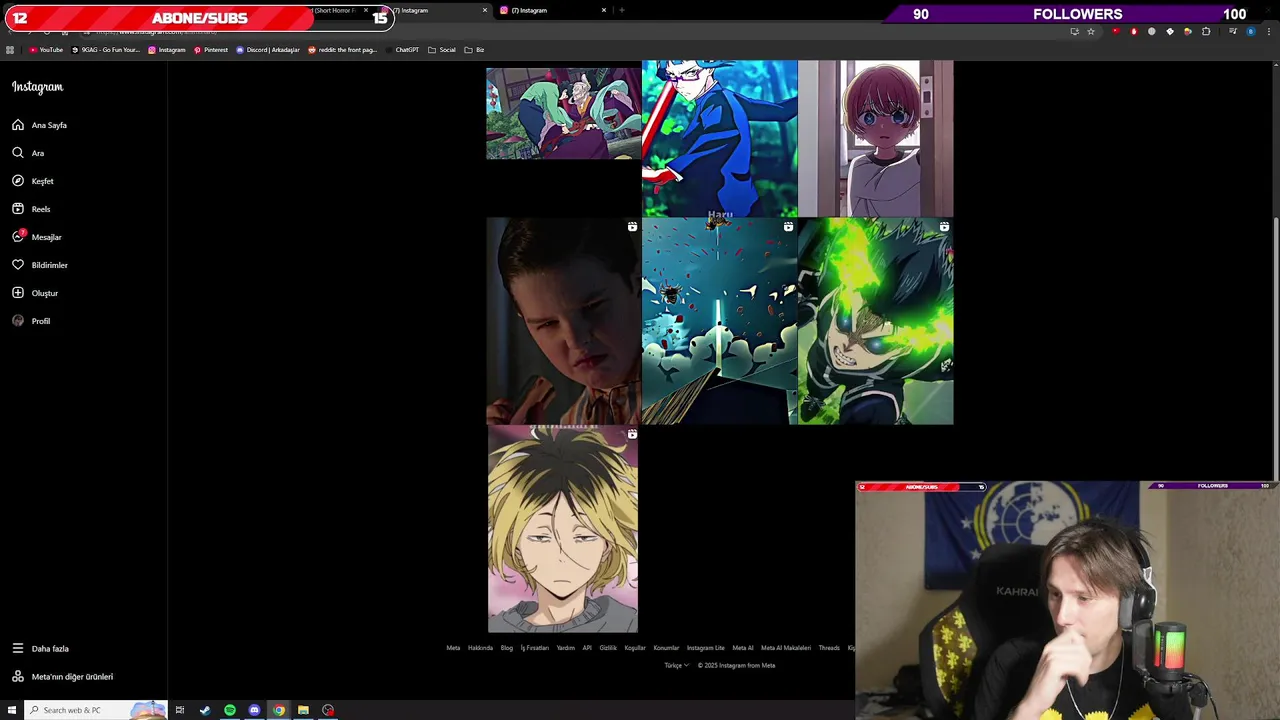
Task: Click the Instagram Lite footer link
Action: click(705, 648)
